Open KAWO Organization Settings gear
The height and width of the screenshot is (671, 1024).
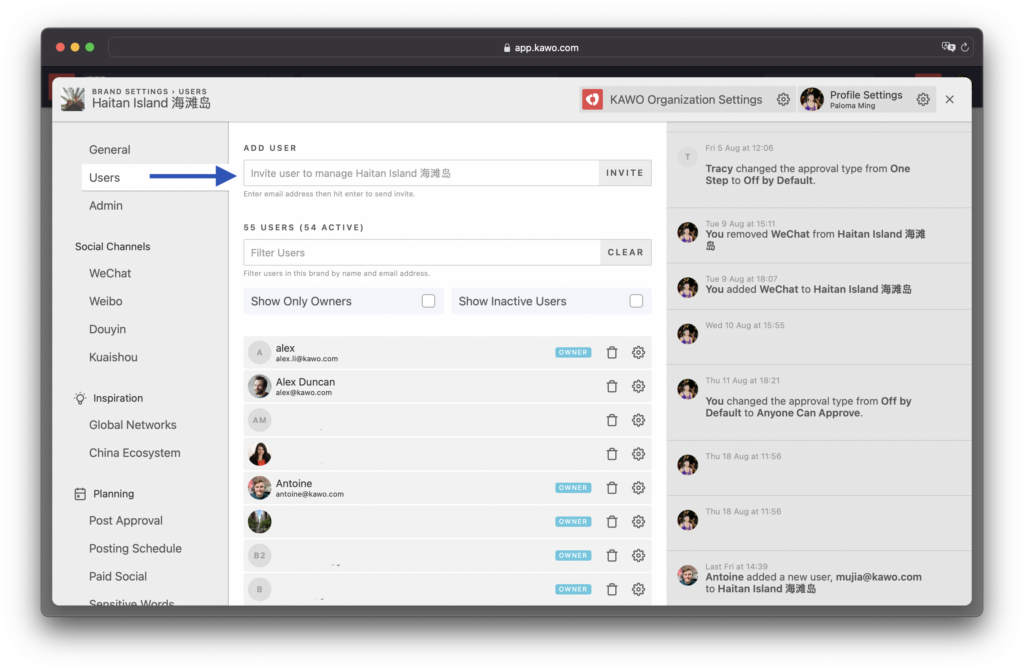pyautogui.click(x=783, y=99)
